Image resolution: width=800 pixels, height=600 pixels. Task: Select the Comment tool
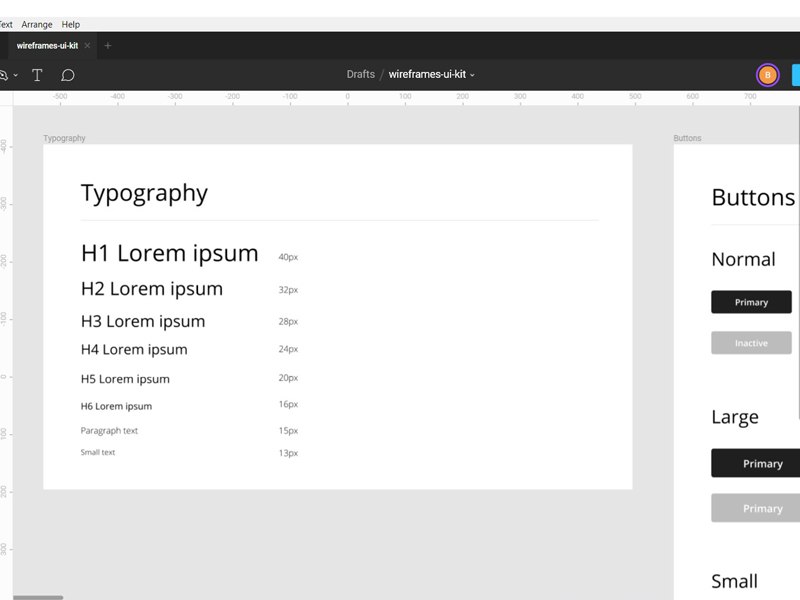[68, 75]
